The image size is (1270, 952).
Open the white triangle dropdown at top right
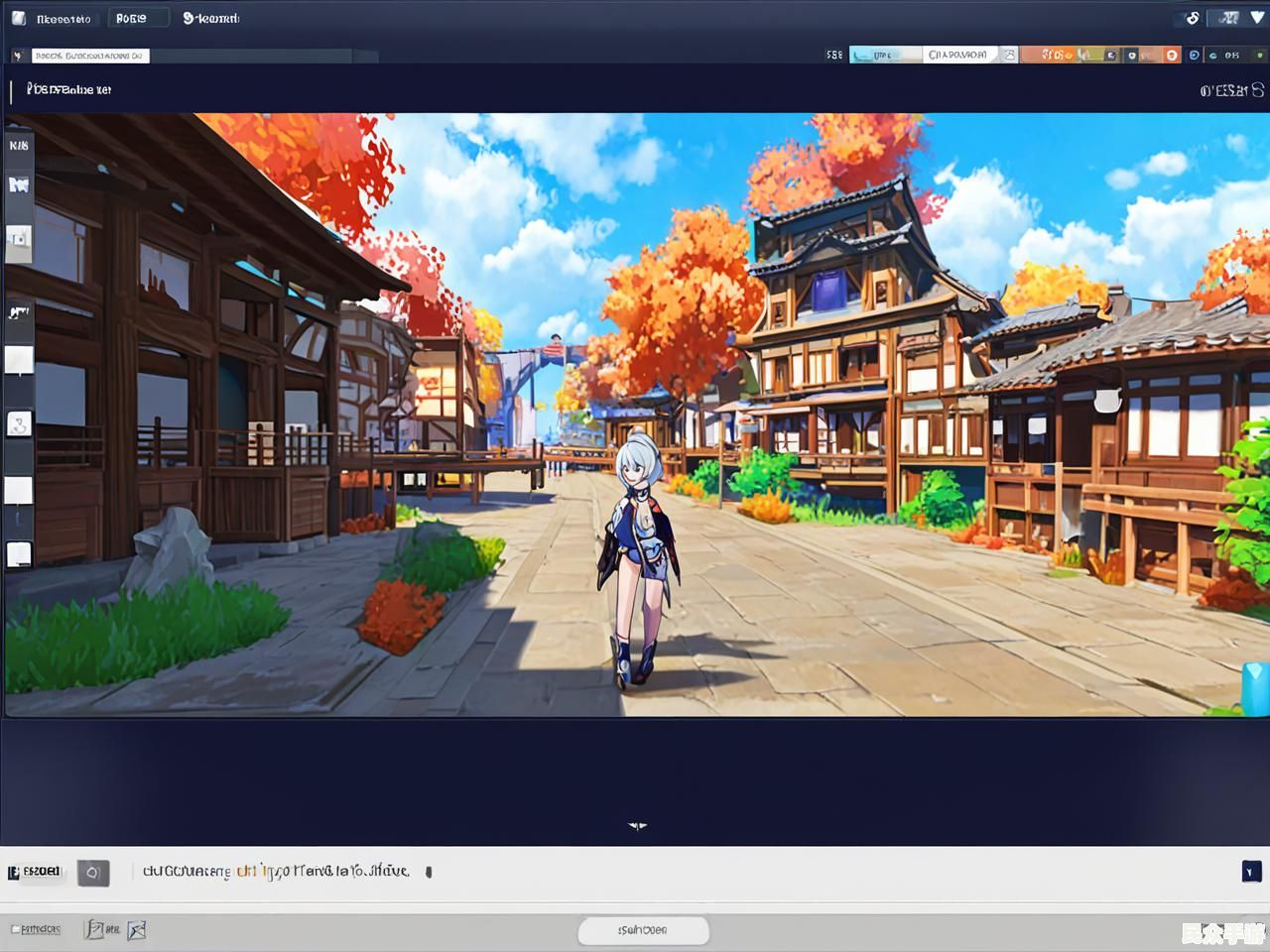click(1258, 18)
